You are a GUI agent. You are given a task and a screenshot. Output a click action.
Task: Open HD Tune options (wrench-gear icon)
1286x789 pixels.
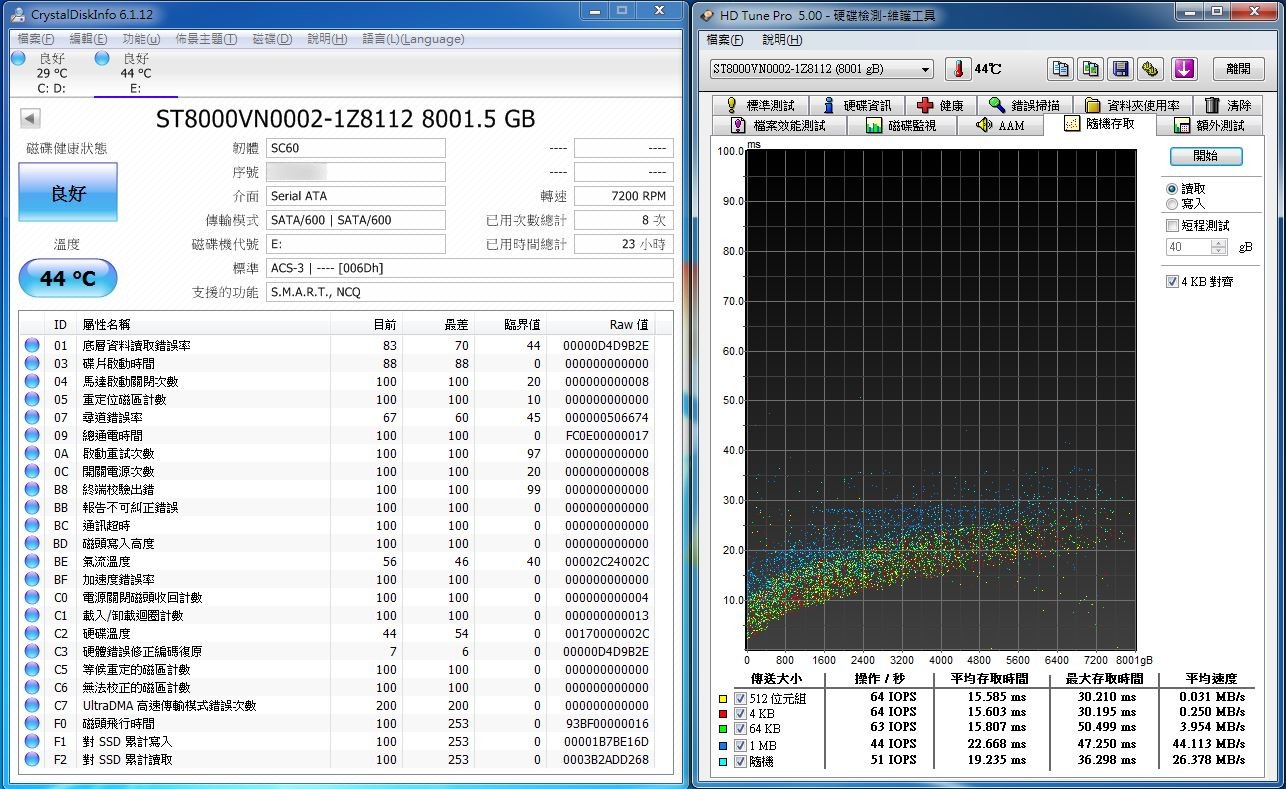pyautogui.click(x=1152, y=69)
